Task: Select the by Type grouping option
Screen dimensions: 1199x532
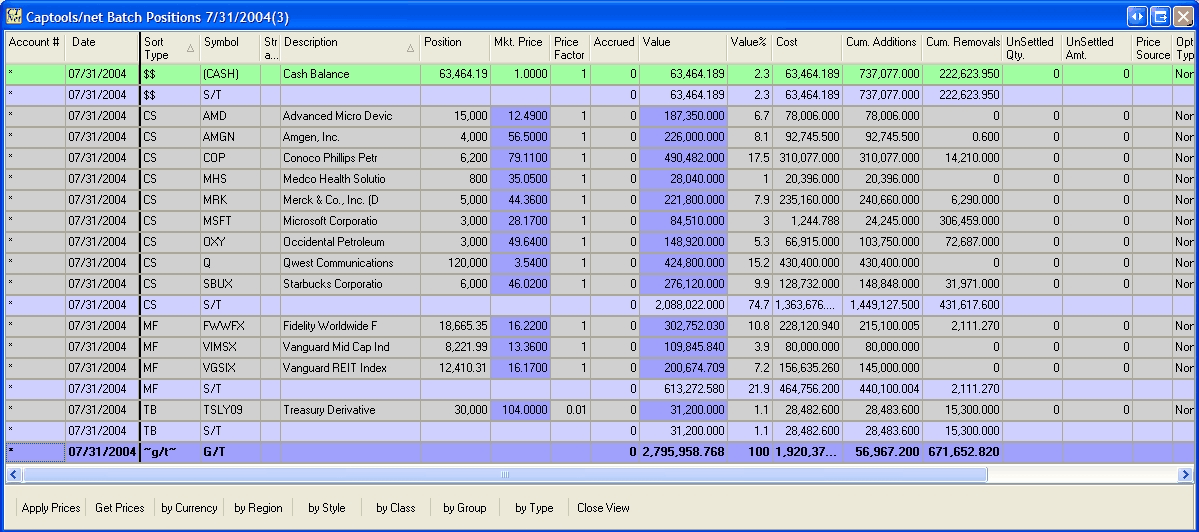Action: [534, 508]
